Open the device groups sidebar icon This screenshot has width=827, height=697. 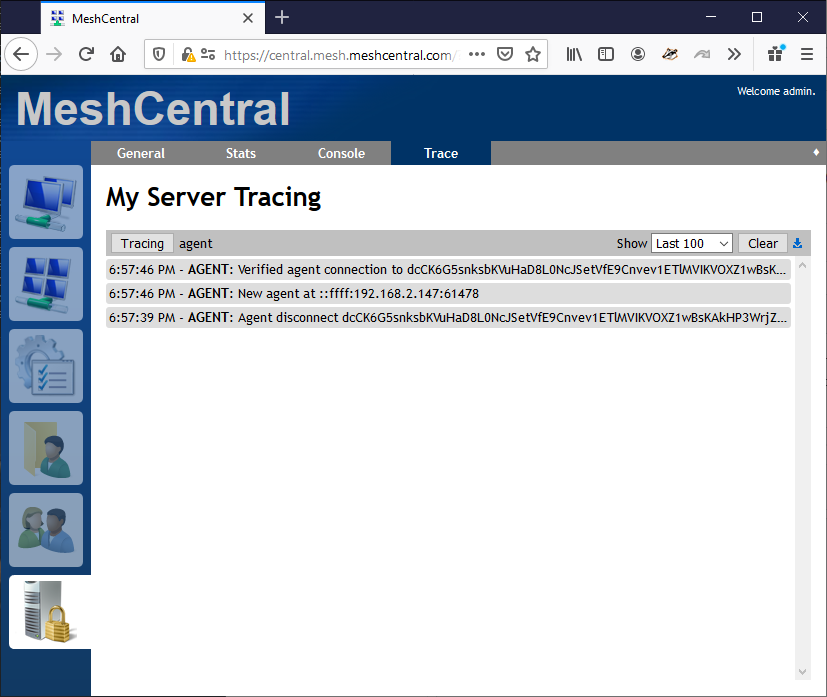[x=46, y=284]
